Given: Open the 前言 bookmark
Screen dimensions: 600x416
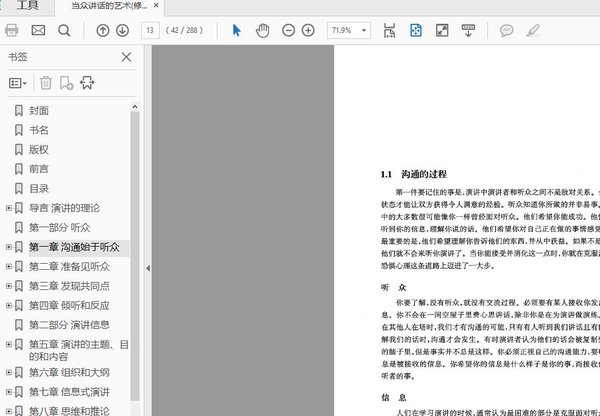Looking at the screenshot, I should click(x=39, y=169).
